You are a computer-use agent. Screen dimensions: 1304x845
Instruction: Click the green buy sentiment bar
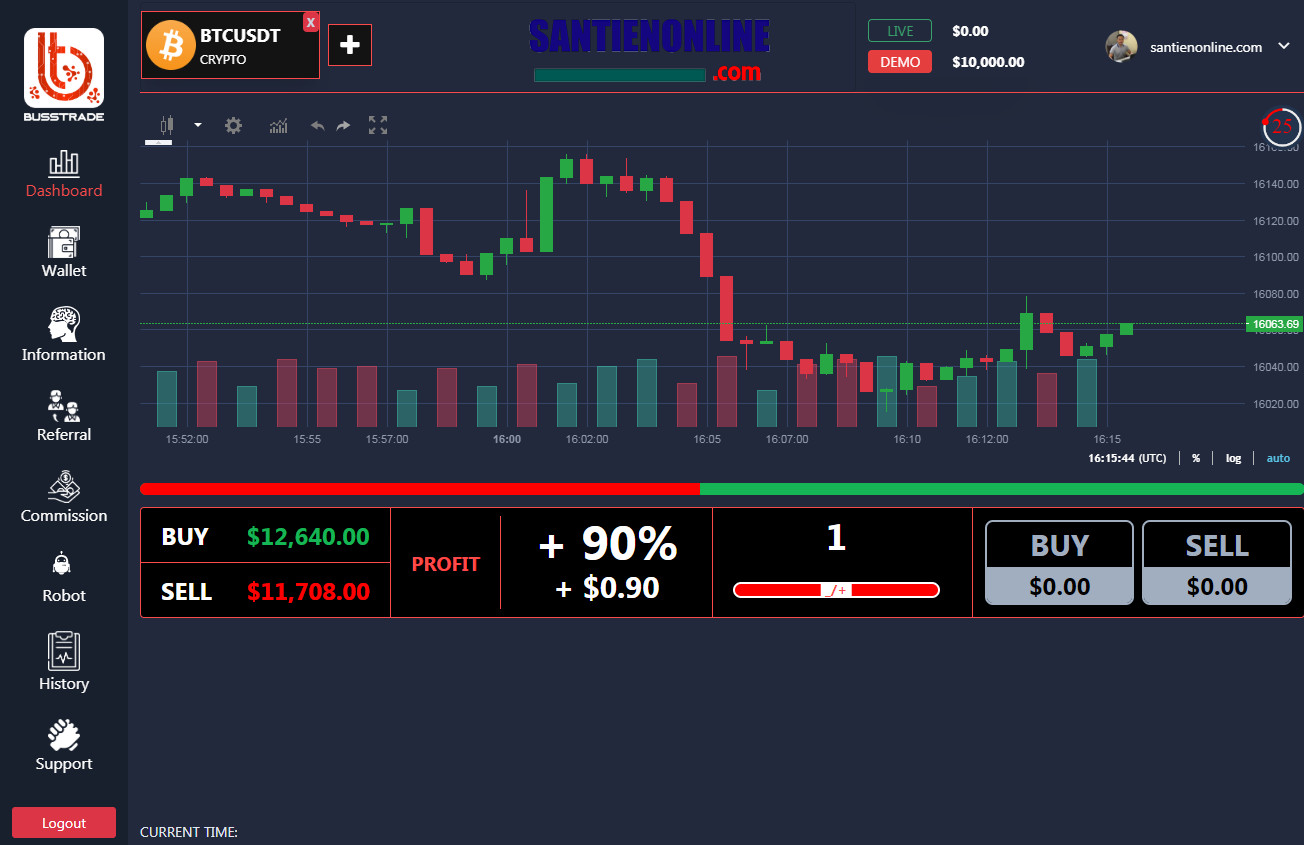point(1002,489)
